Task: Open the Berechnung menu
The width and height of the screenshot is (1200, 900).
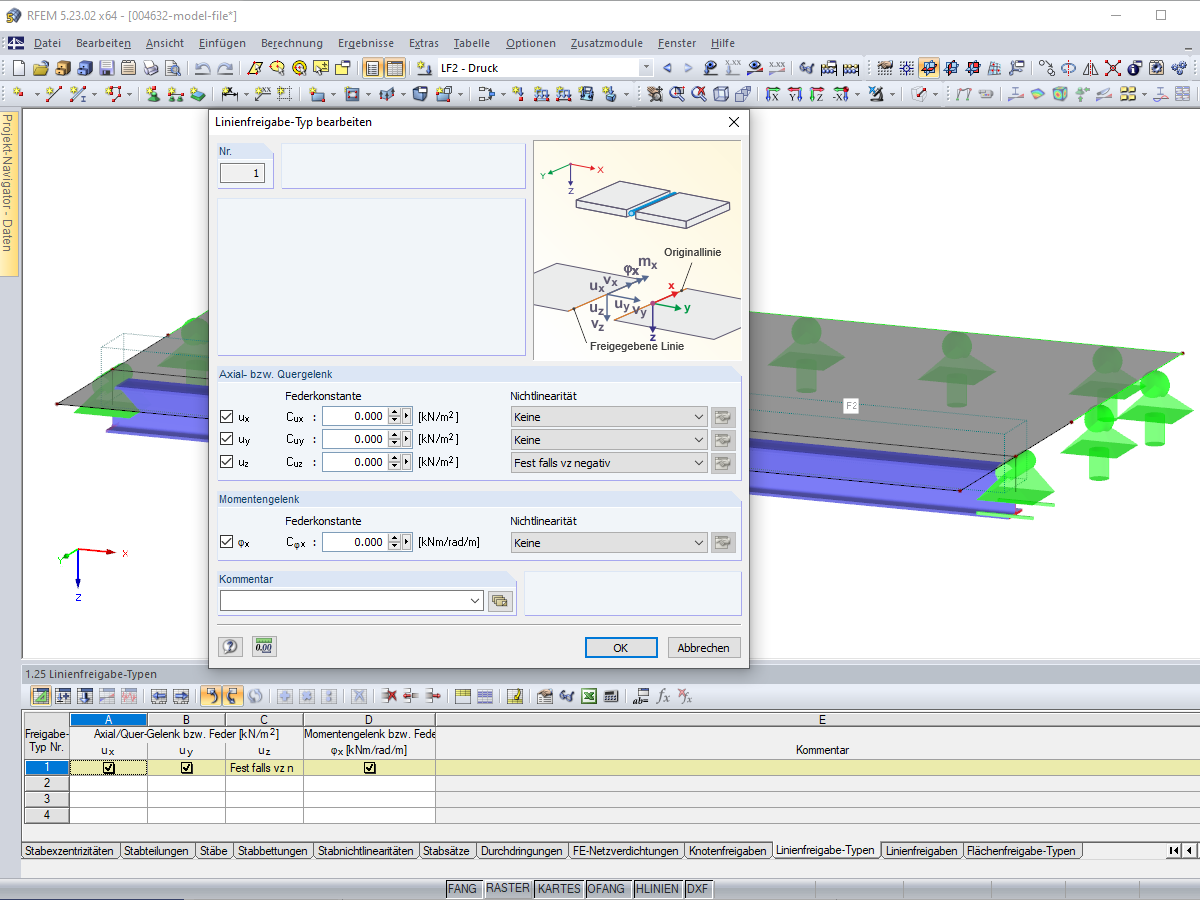Action: (292, 43)
